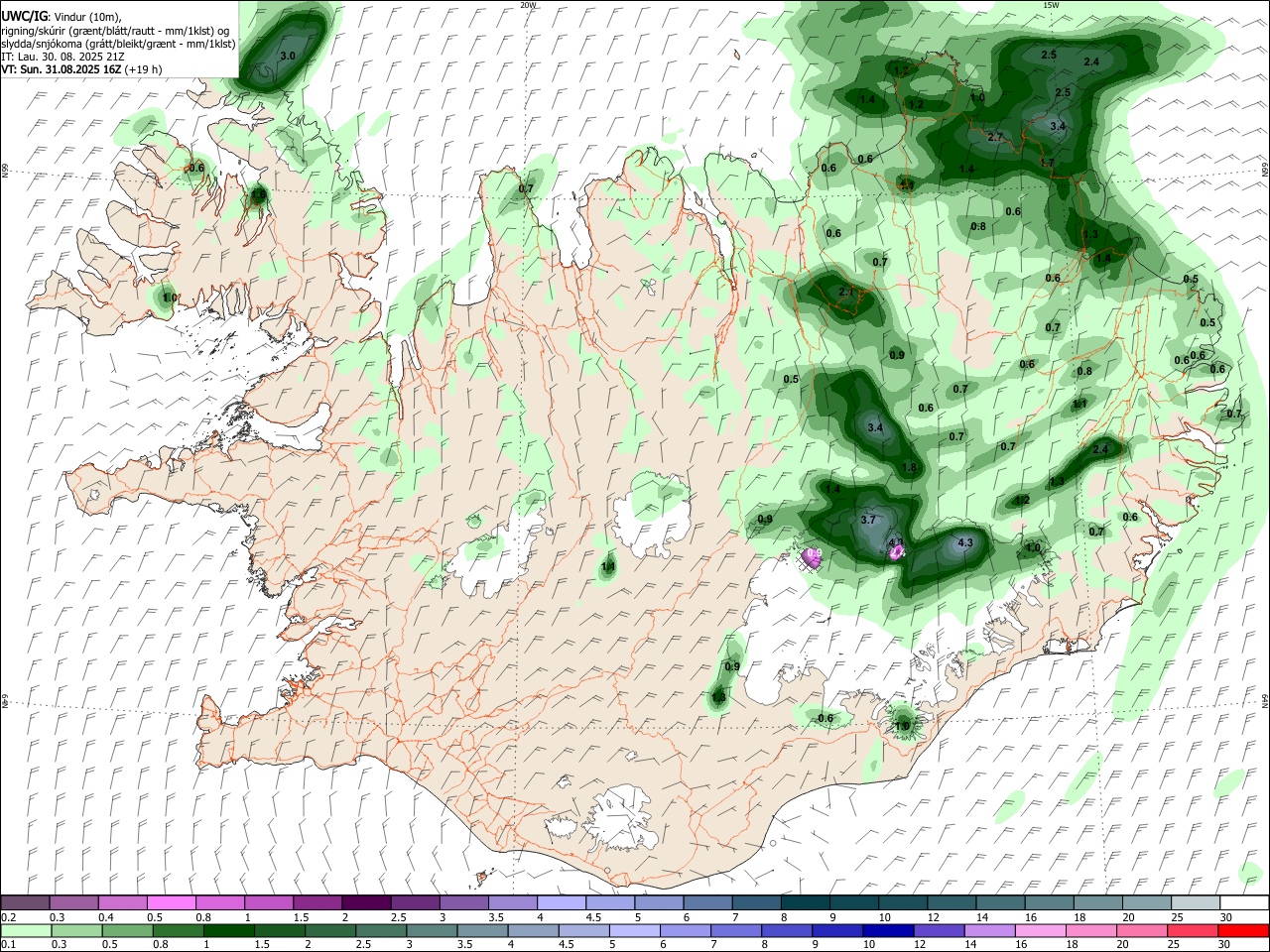The image size is (1270, 952).
Task: Click the 8–9 dark teal snow swatch
Action: (806, 902)
